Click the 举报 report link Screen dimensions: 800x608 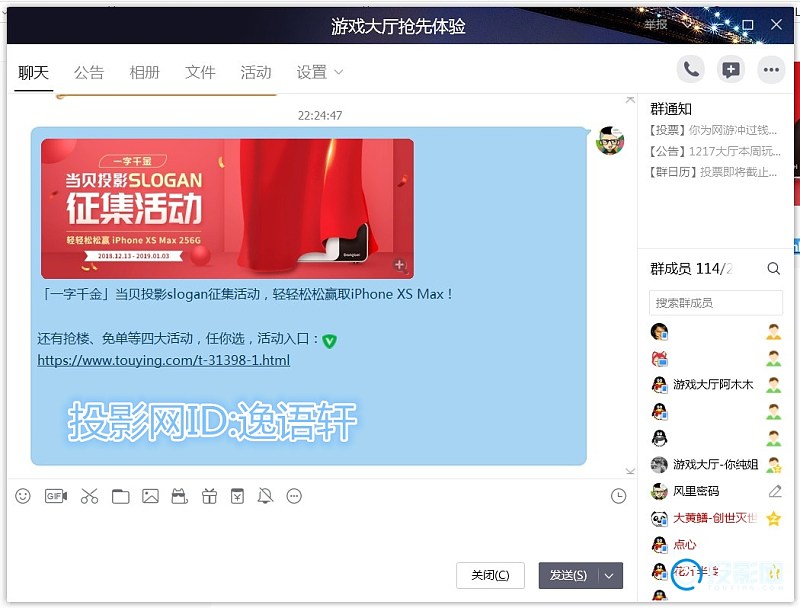pos(656,24)
